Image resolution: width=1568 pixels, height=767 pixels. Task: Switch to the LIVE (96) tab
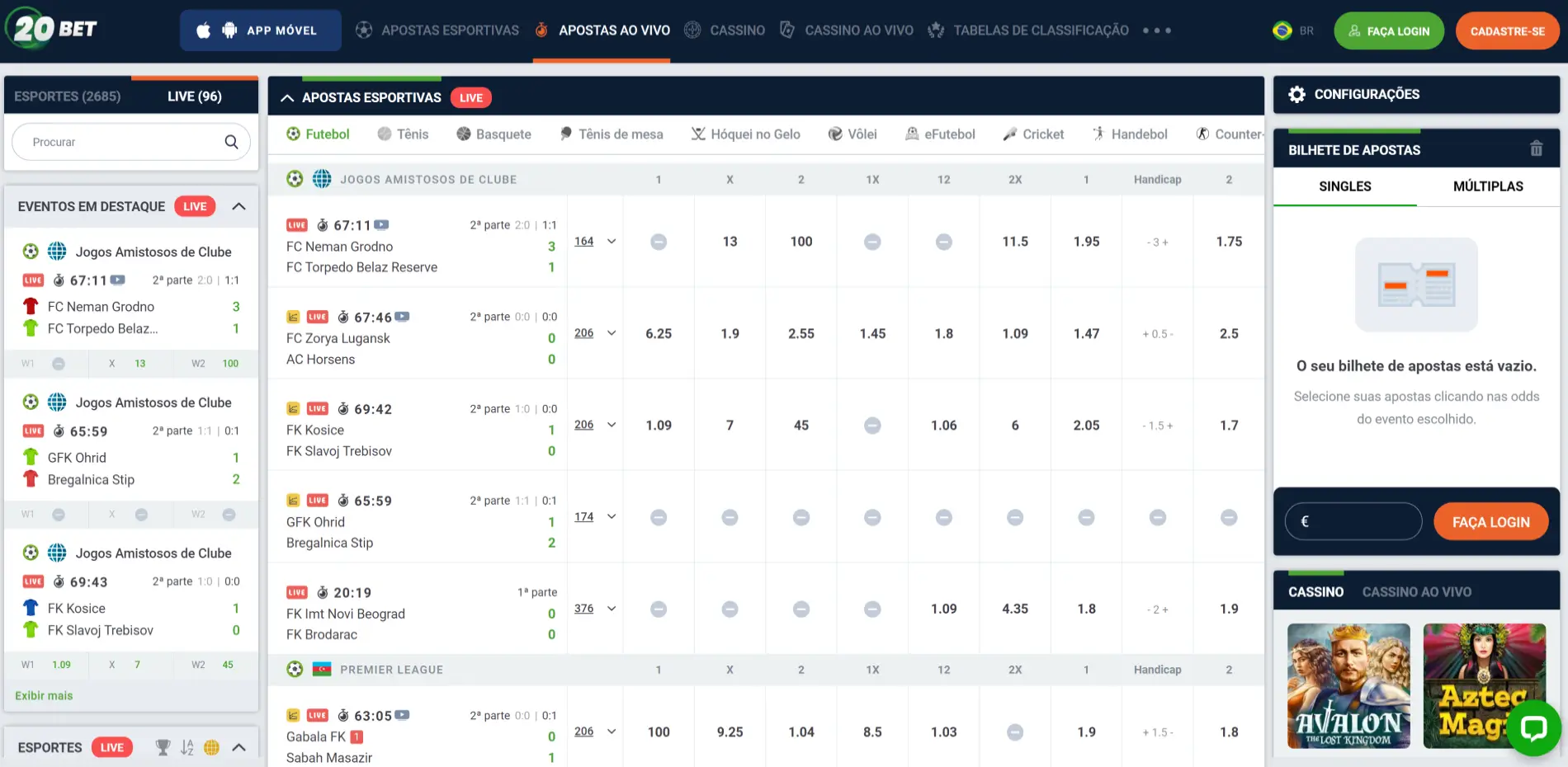click(194, 96)
